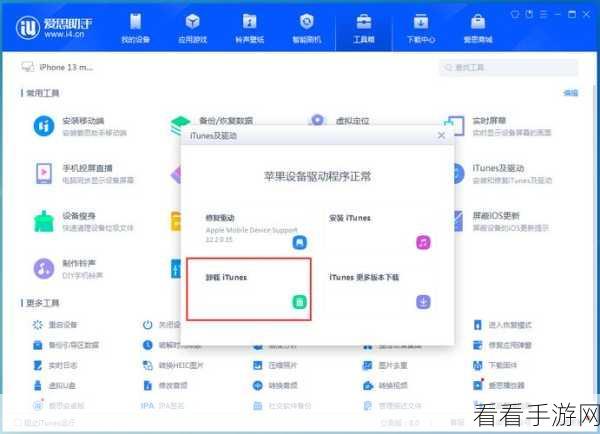Viewport: 600px width, 434px height.
Task: Open 屏蔽iOS更新 (Block iOS update) tool
Action: coord(502,221)
